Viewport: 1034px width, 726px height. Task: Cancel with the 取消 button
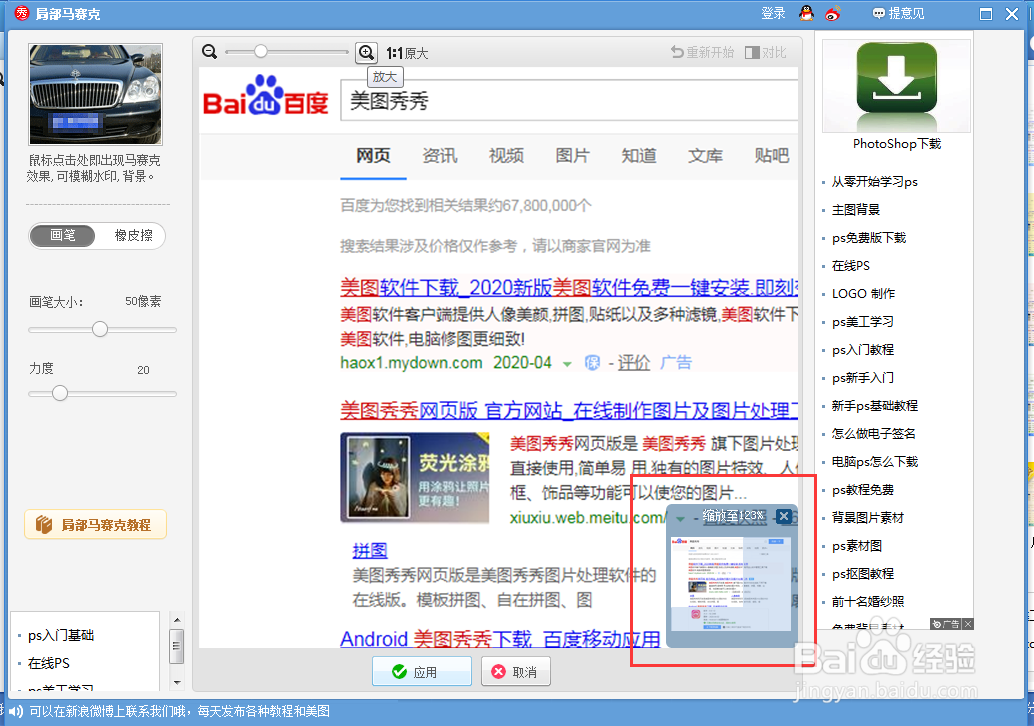(x=516, y=672)
